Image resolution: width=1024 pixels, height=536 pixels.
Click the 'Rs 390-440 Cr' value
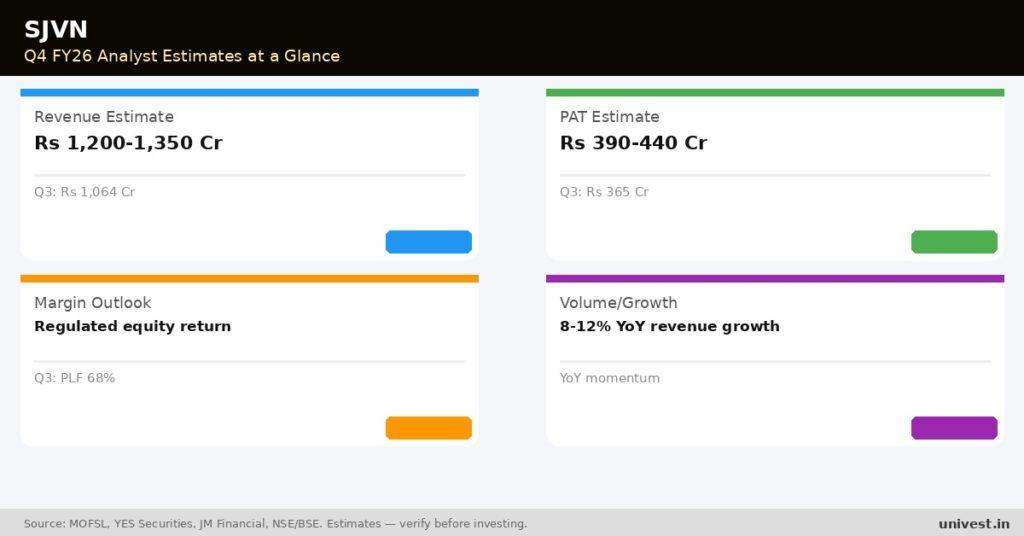pos(633,143)
